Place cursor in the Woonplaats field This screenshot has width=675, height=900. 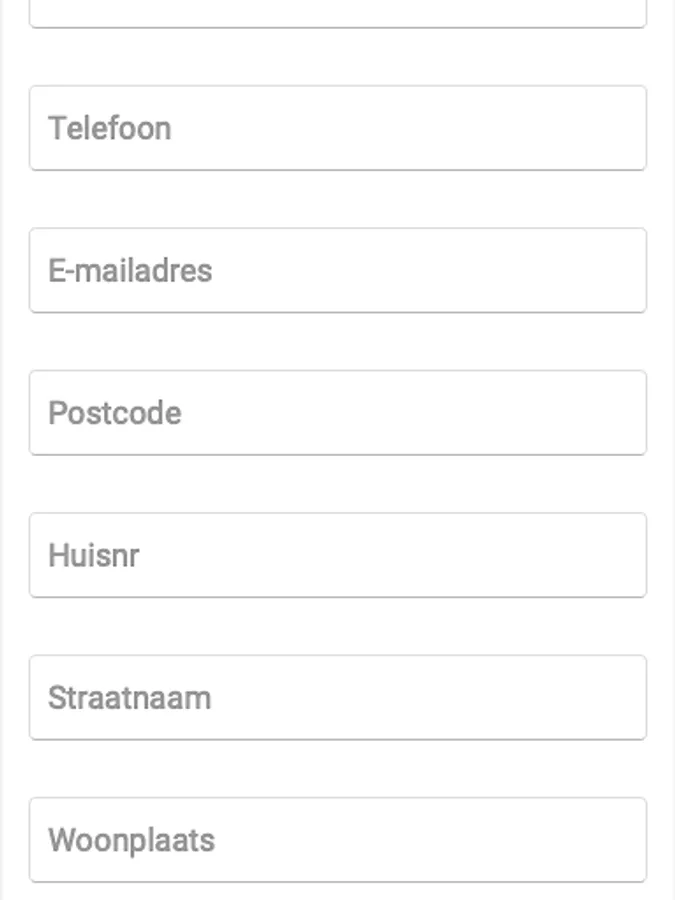[338, 840]
